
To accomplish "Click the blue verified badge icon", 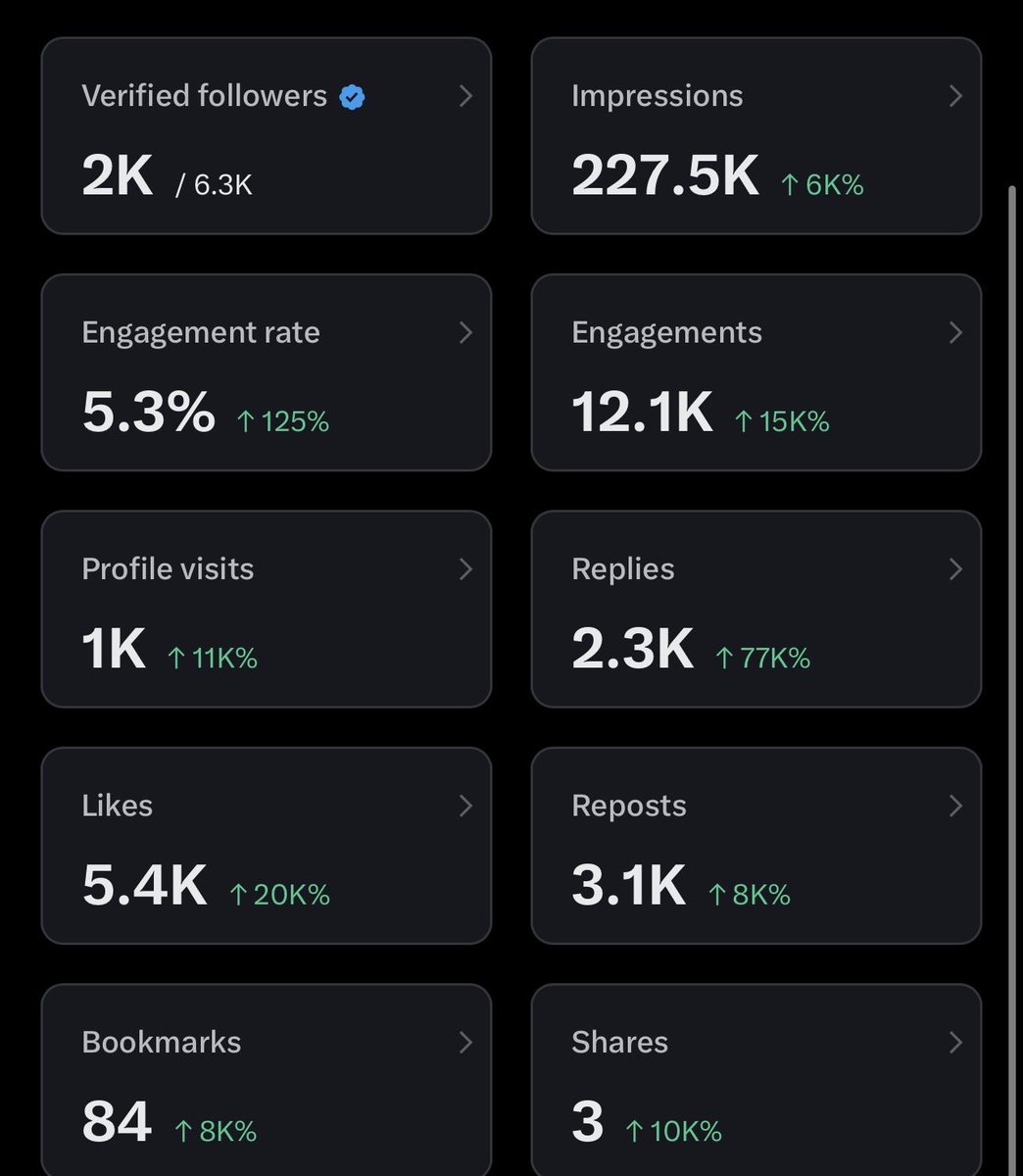I will click(352, 97).
